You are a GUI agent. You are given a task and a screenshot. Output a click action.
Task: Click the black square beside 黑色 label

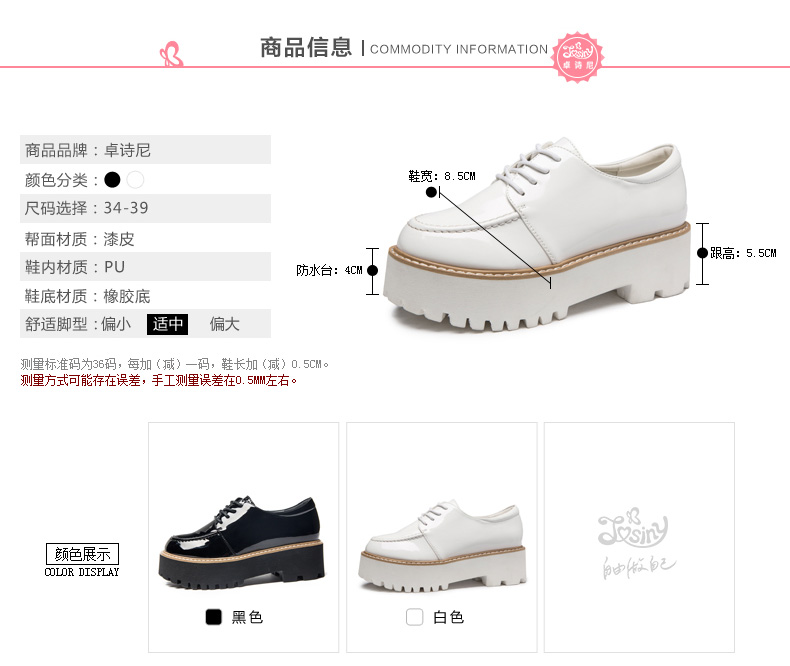coord(214,617)
